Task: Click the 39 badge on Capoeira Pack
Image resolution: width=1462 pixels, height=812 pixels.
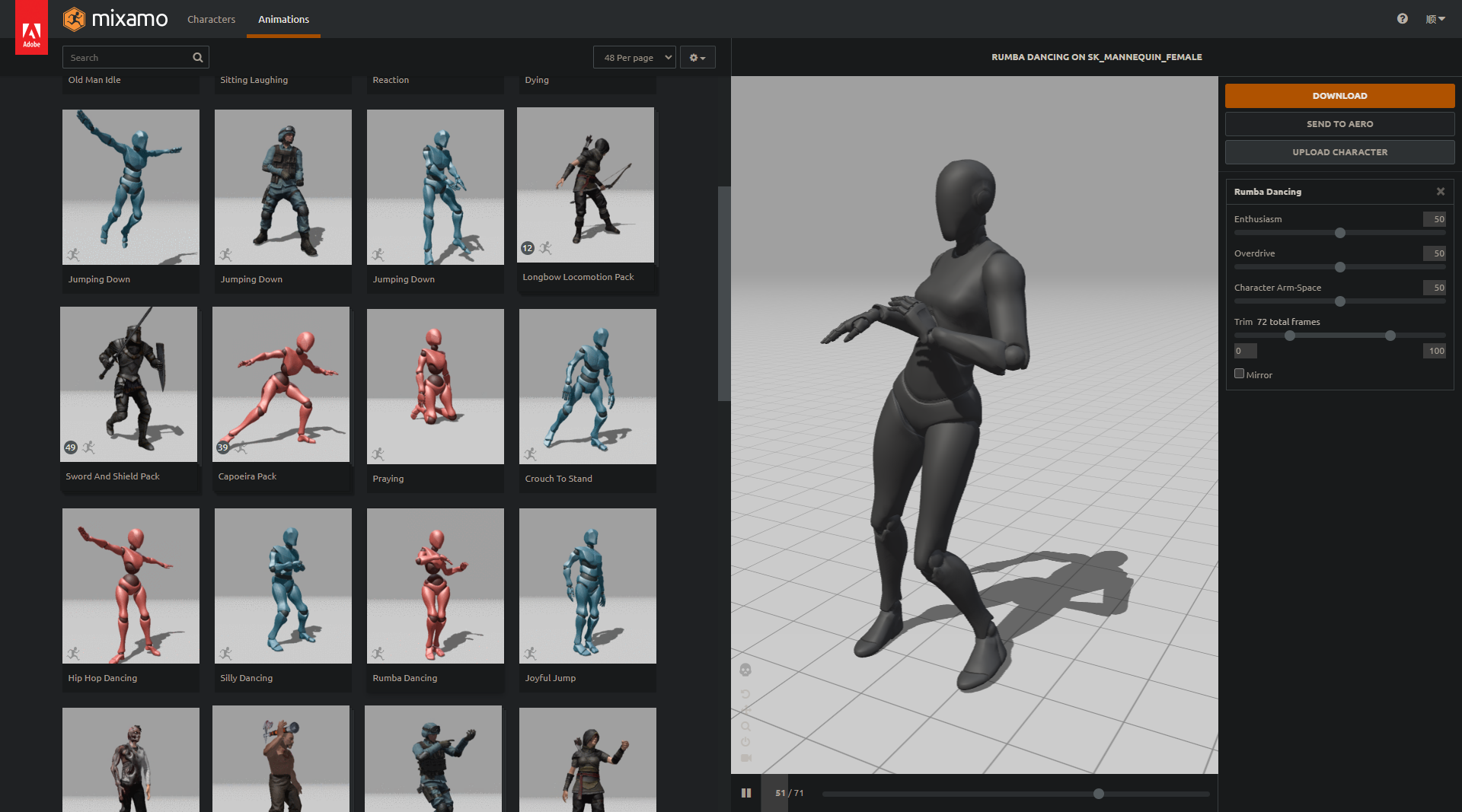Action: pos(223,447)
